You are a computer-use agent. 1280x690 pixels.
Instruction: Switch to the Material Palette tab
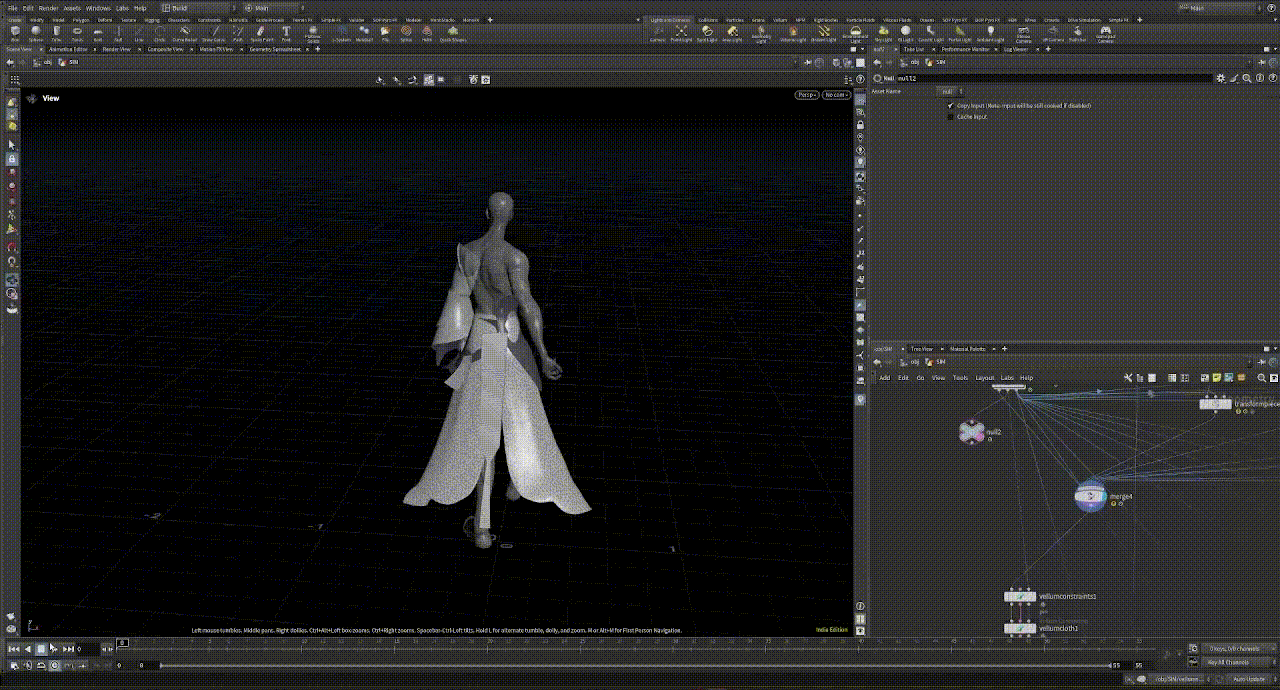(967, 349)
